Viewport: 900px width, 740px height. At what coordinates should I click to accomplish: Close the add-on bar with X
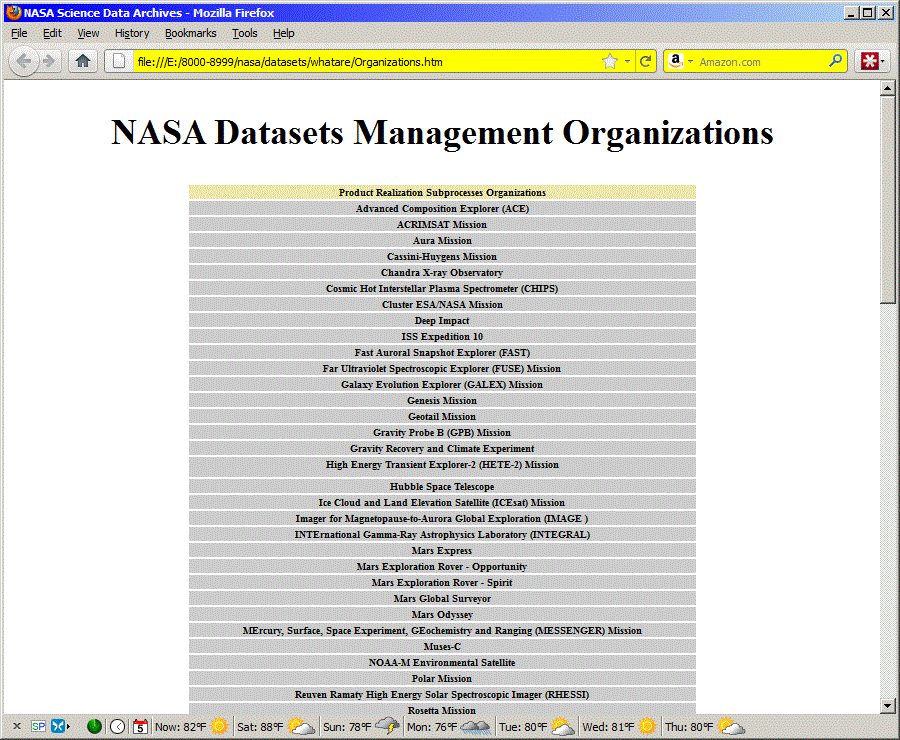point(17,726)
